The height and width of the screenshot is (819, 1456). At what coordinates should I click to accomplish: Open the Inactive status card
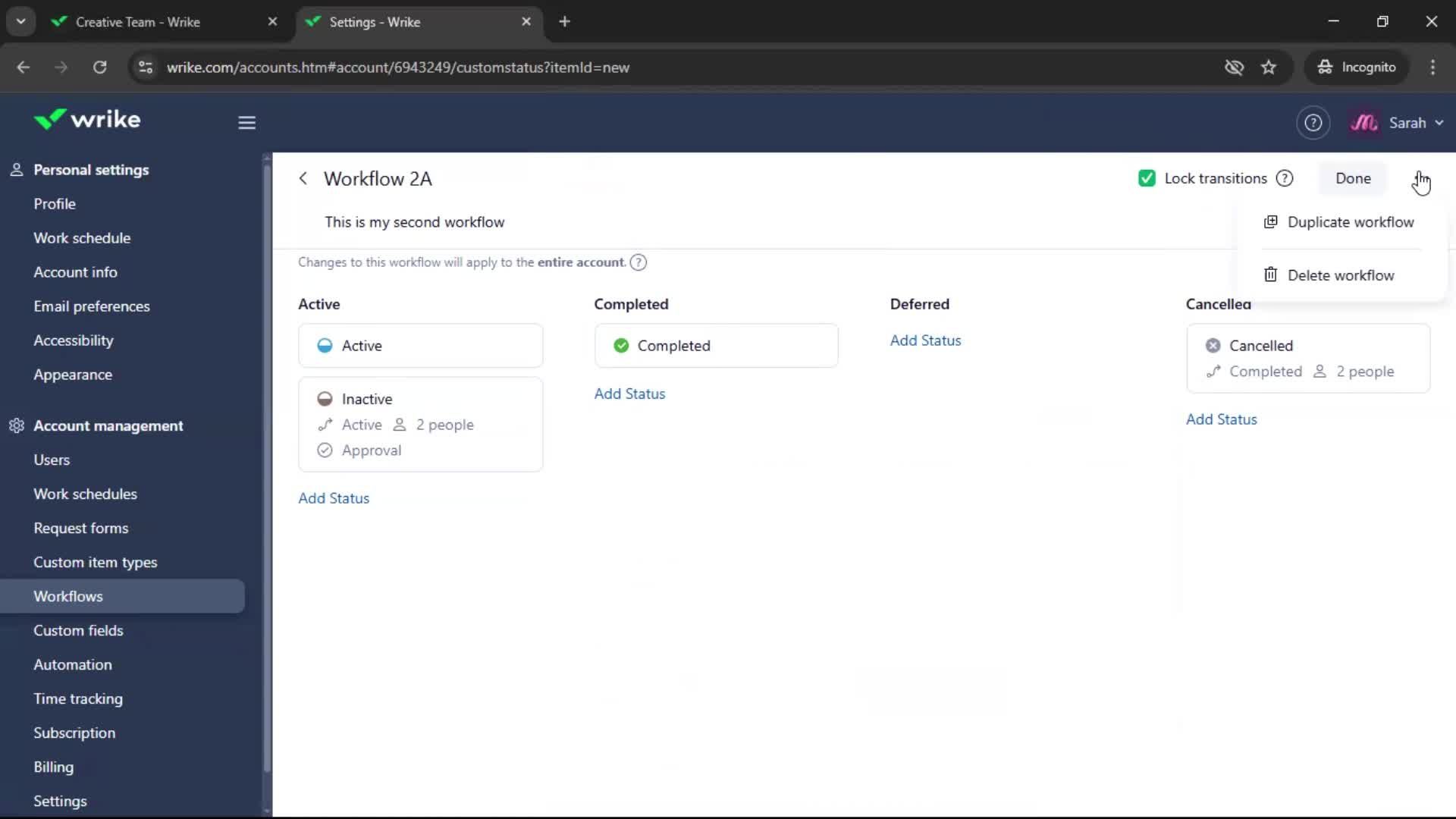[x=420, y=425]
